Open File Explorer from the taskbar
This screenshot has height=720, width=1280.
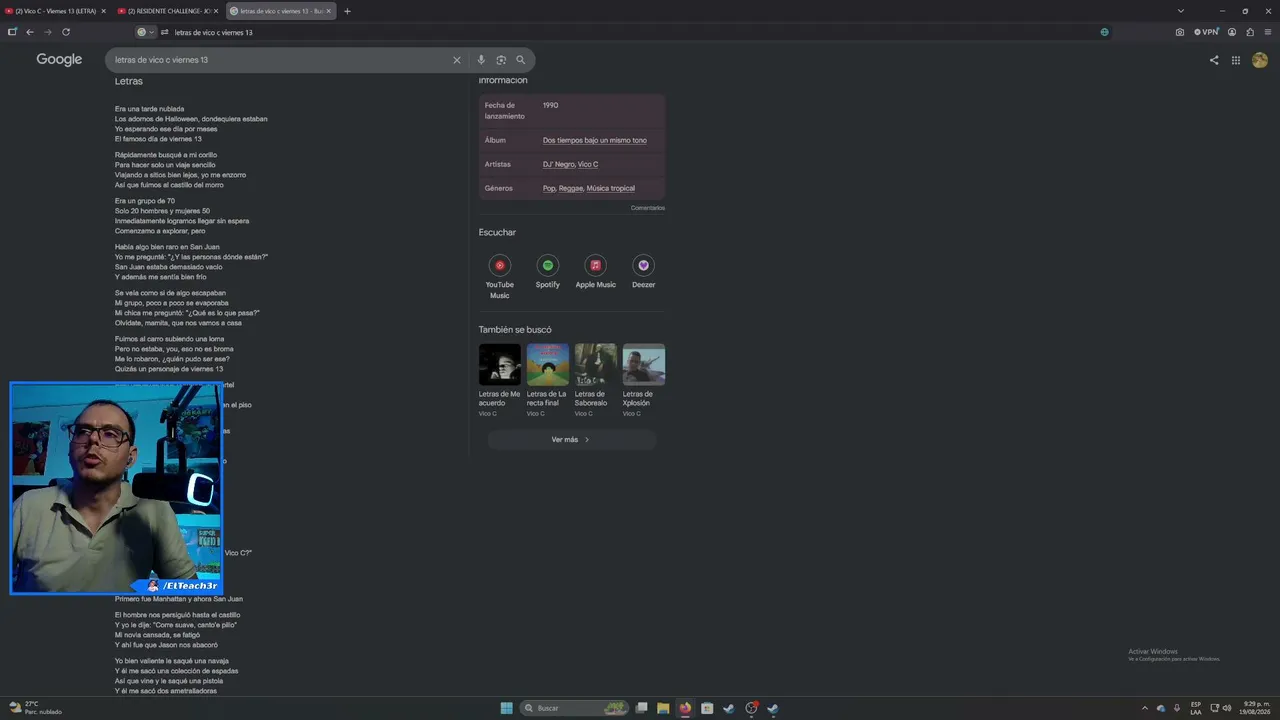click(663, 708)
